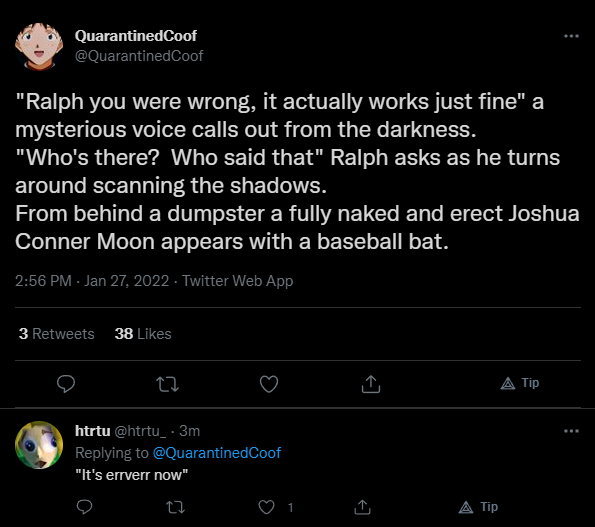Share the main tweet
The width and height of the screenshot is (595, 527).
[371, 384]
